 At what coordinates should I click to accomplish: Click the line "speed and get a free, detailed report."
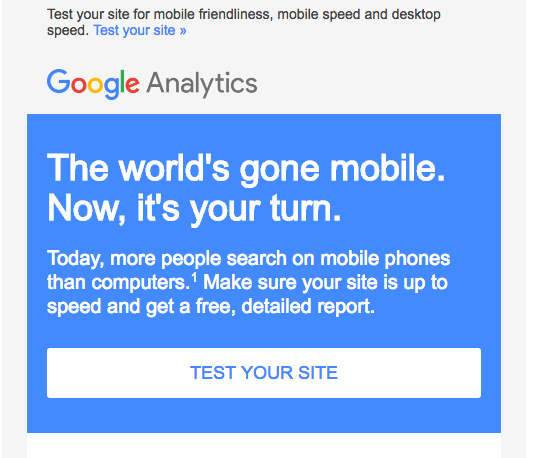211,307
